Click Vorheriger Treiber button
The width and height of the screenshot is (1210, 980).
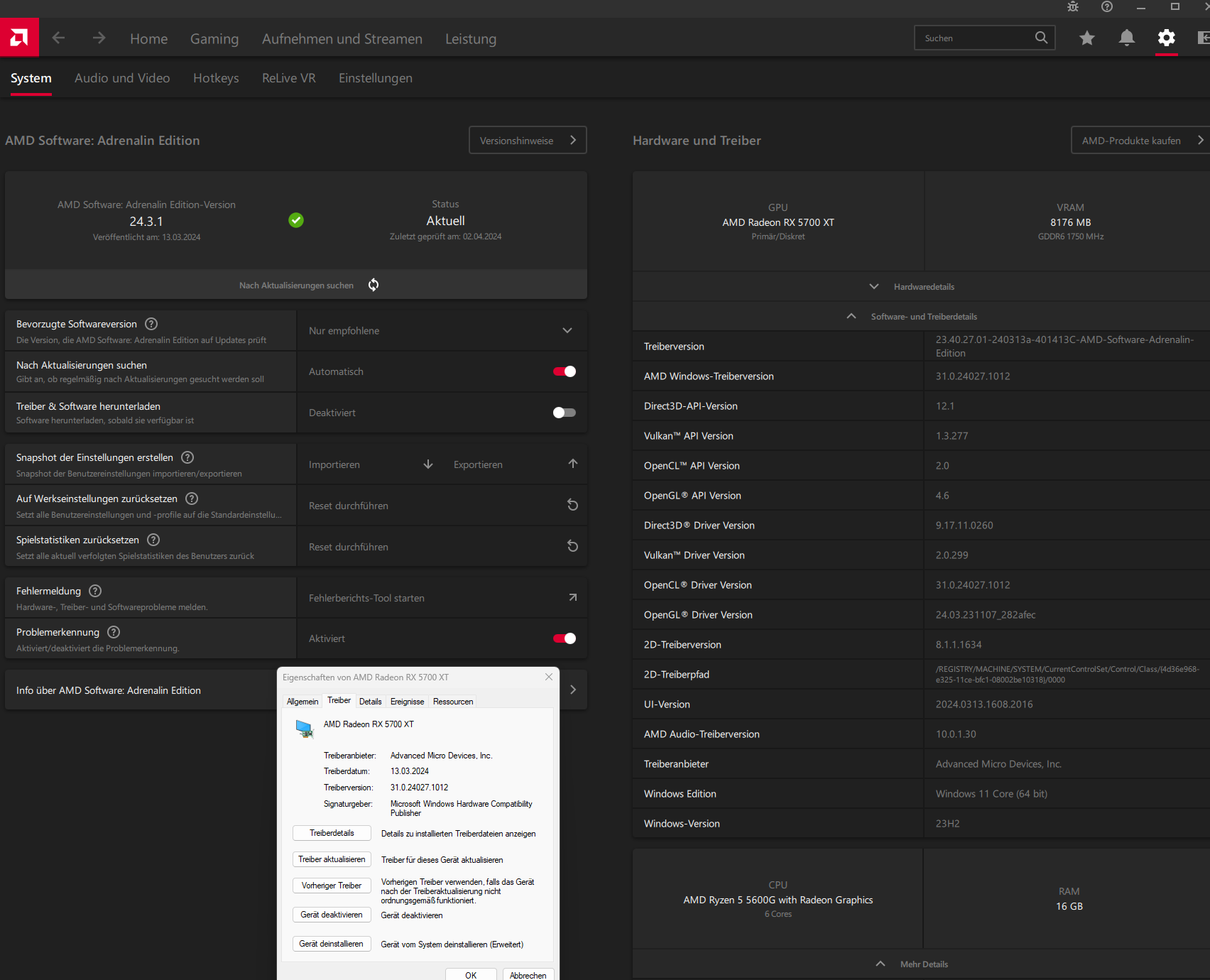coord(332,886)
